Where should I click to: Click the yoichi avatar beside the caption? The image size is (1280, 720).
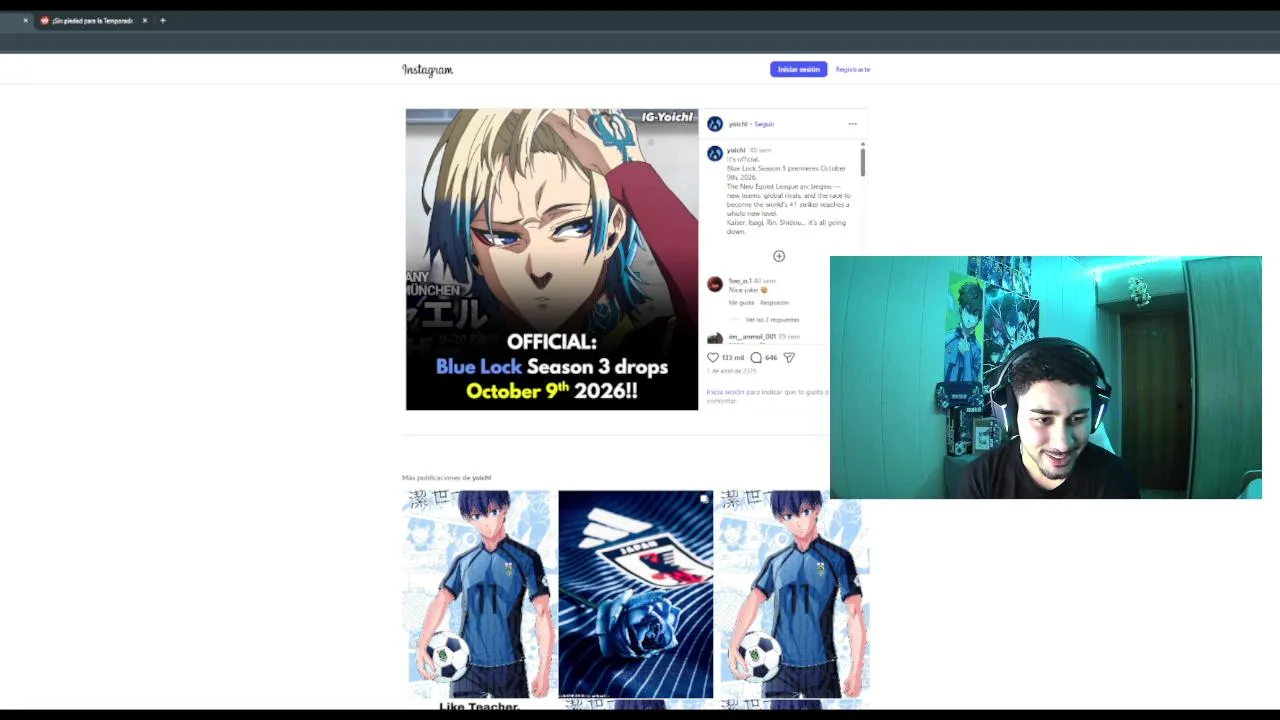(x=714, y=154)
